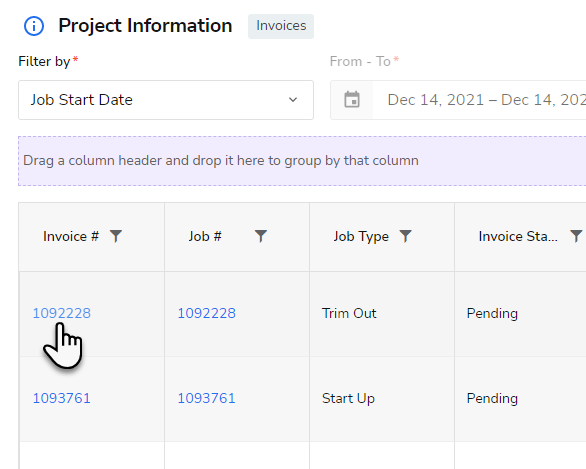Open the Invoice # column filter
This screenshot has width=586, height=469.
coord(116,236)
